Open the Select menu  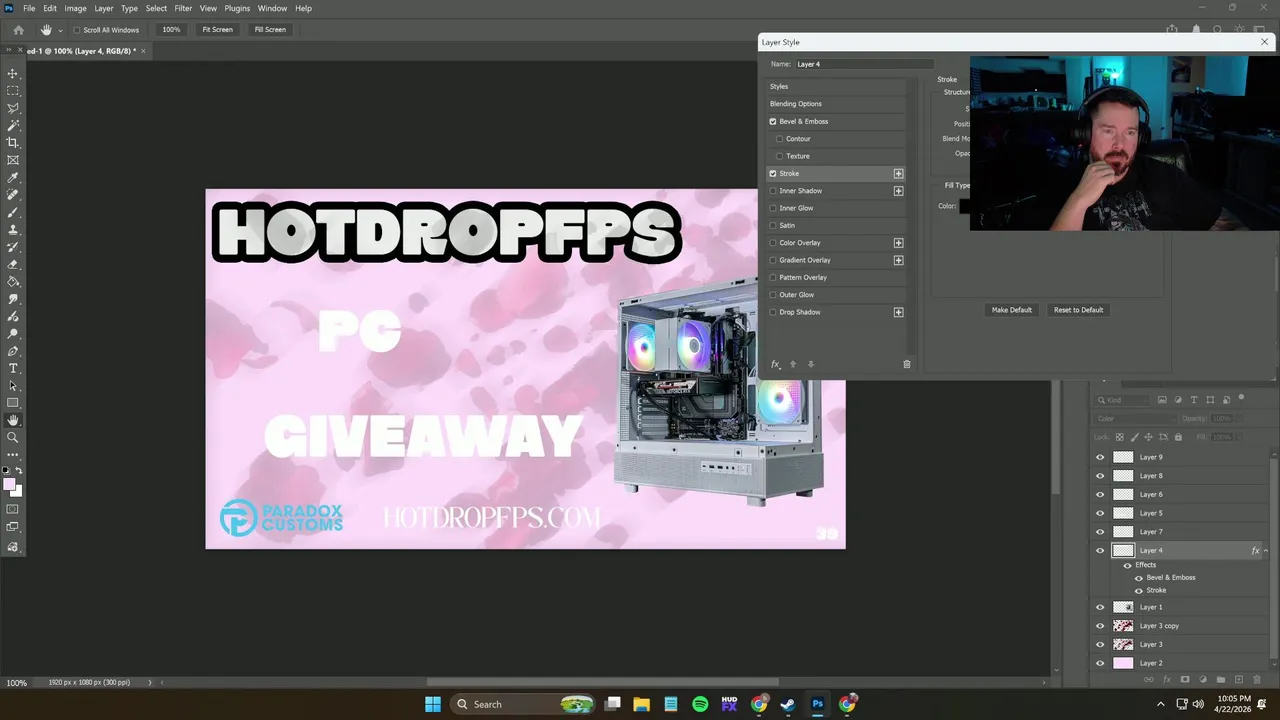click(156, 8)
